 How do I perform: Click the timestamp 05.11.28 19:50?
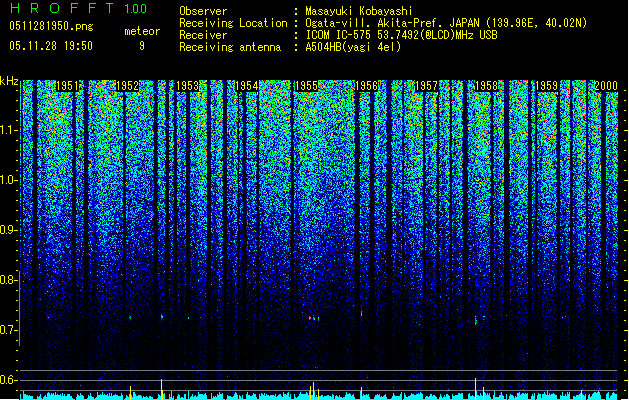[x=51, y=46]
